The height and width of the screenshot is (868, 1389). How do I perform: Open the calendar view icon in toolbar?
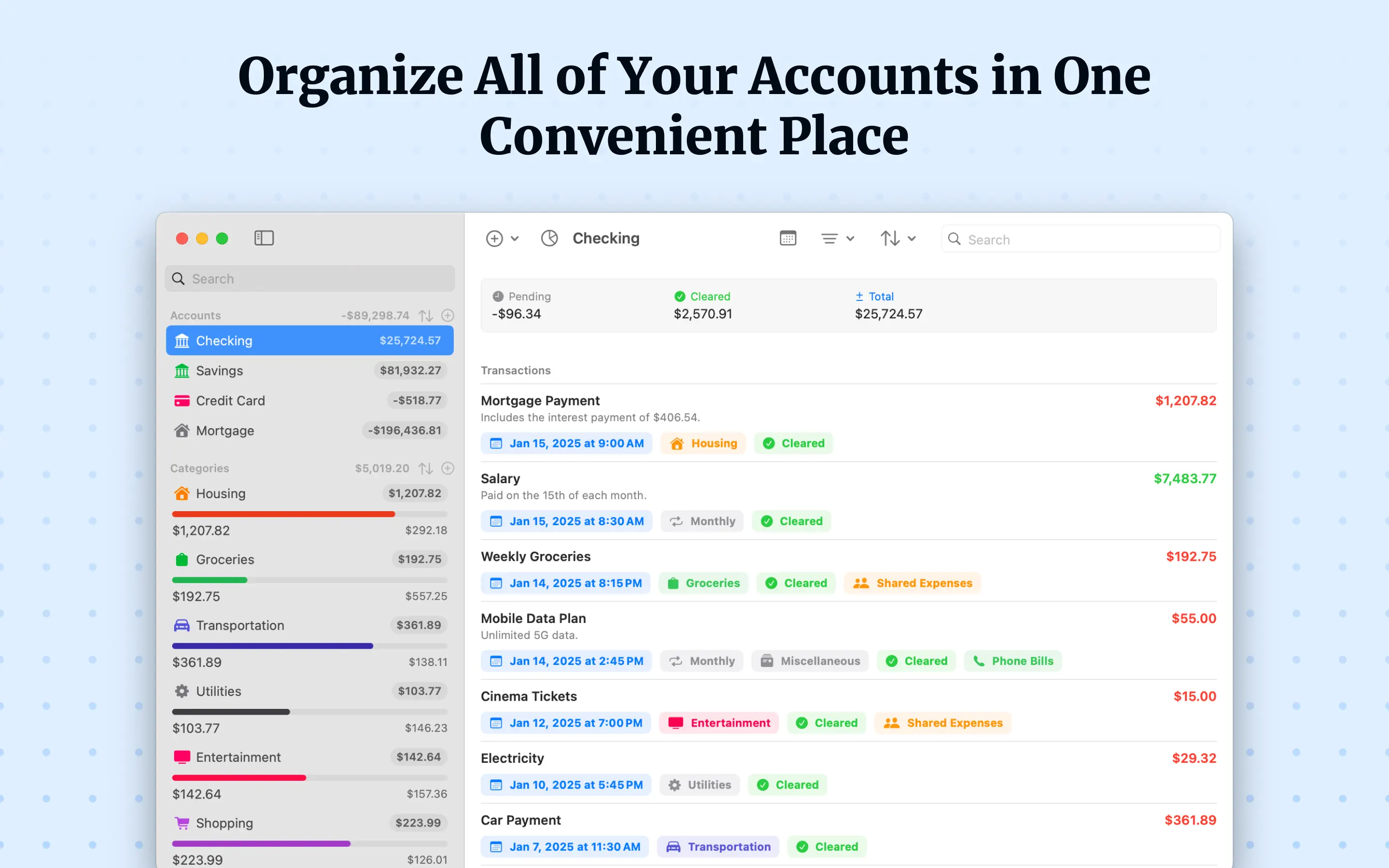click(x=788, y=238)
